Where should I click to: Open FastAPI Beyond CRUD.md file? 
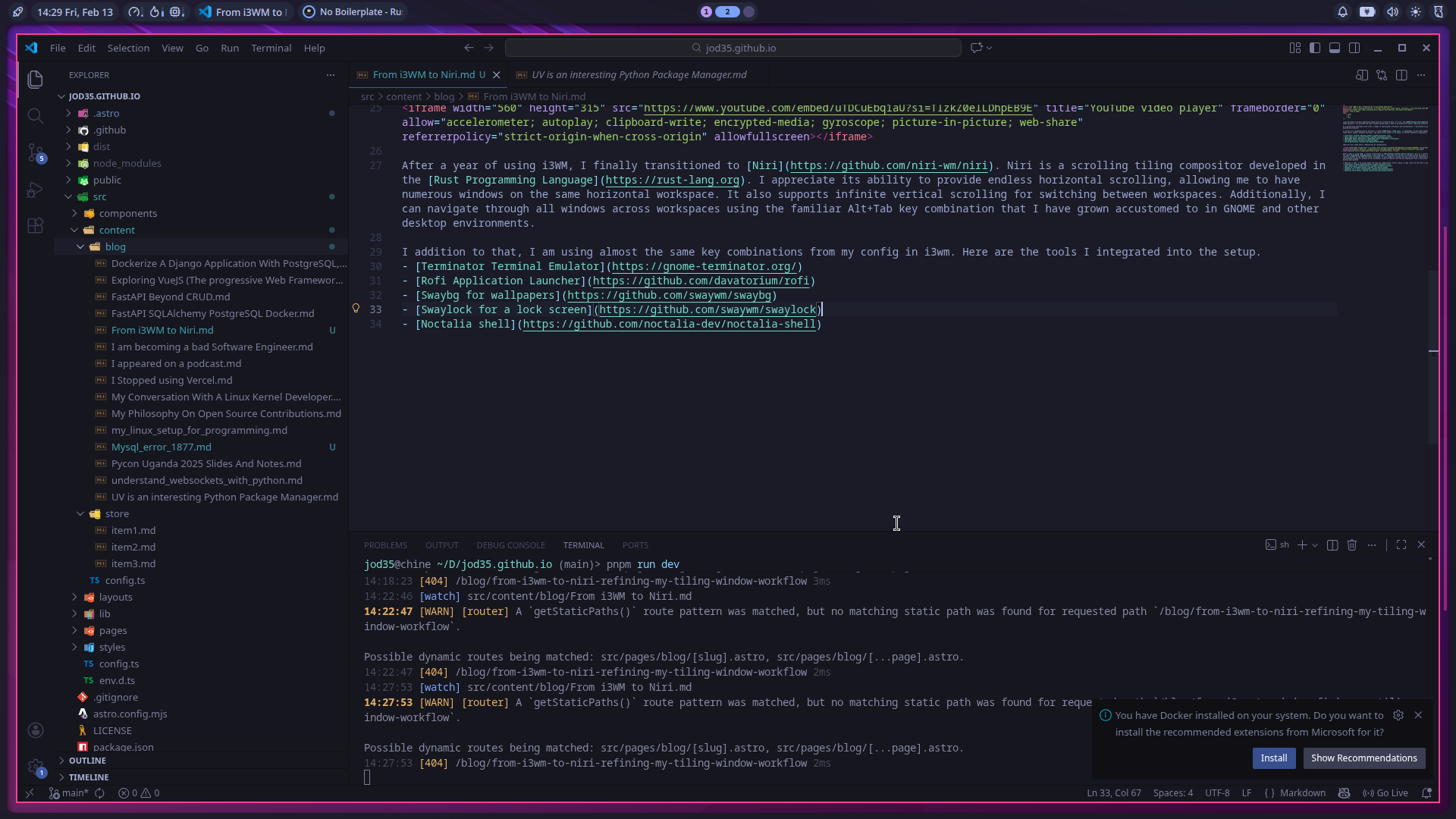tap(171, 297)
